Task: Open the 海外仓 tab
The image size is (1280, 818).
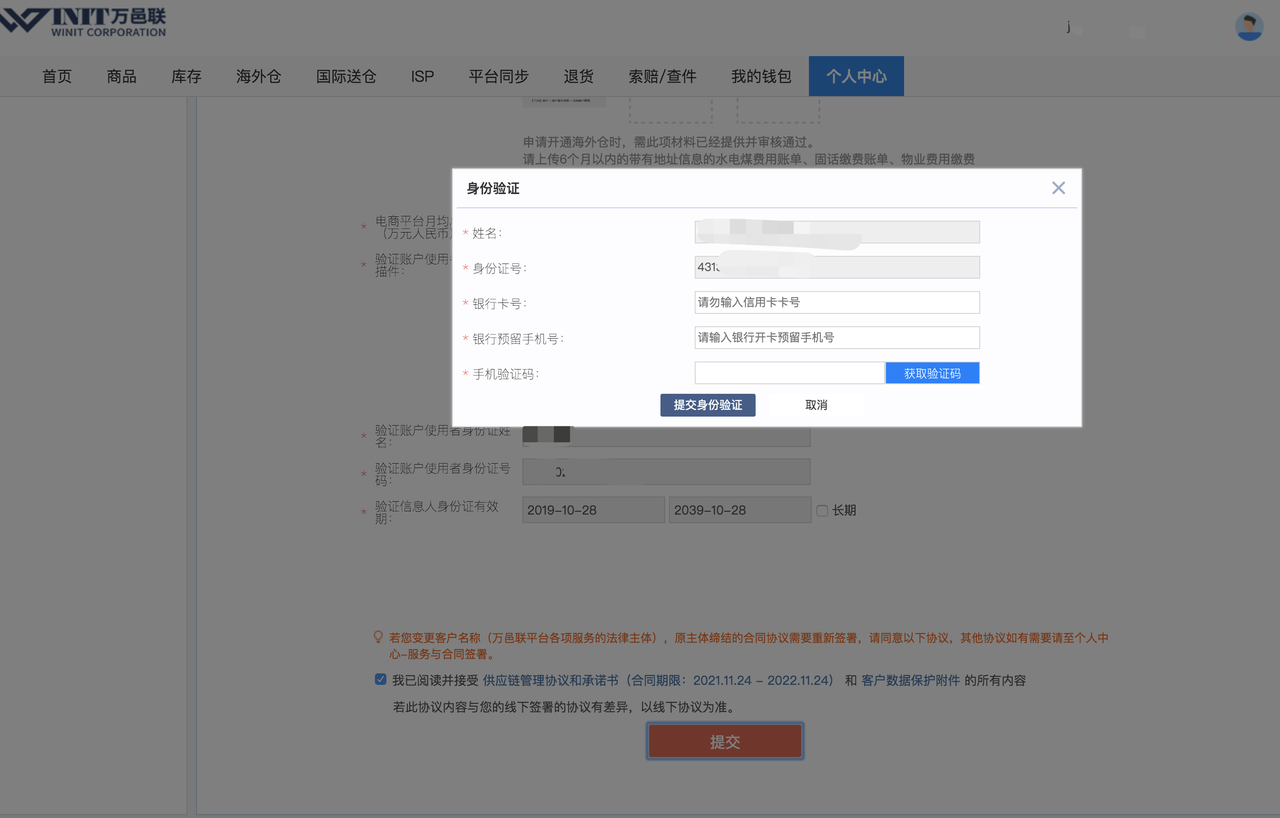Action: click(259, 76)
